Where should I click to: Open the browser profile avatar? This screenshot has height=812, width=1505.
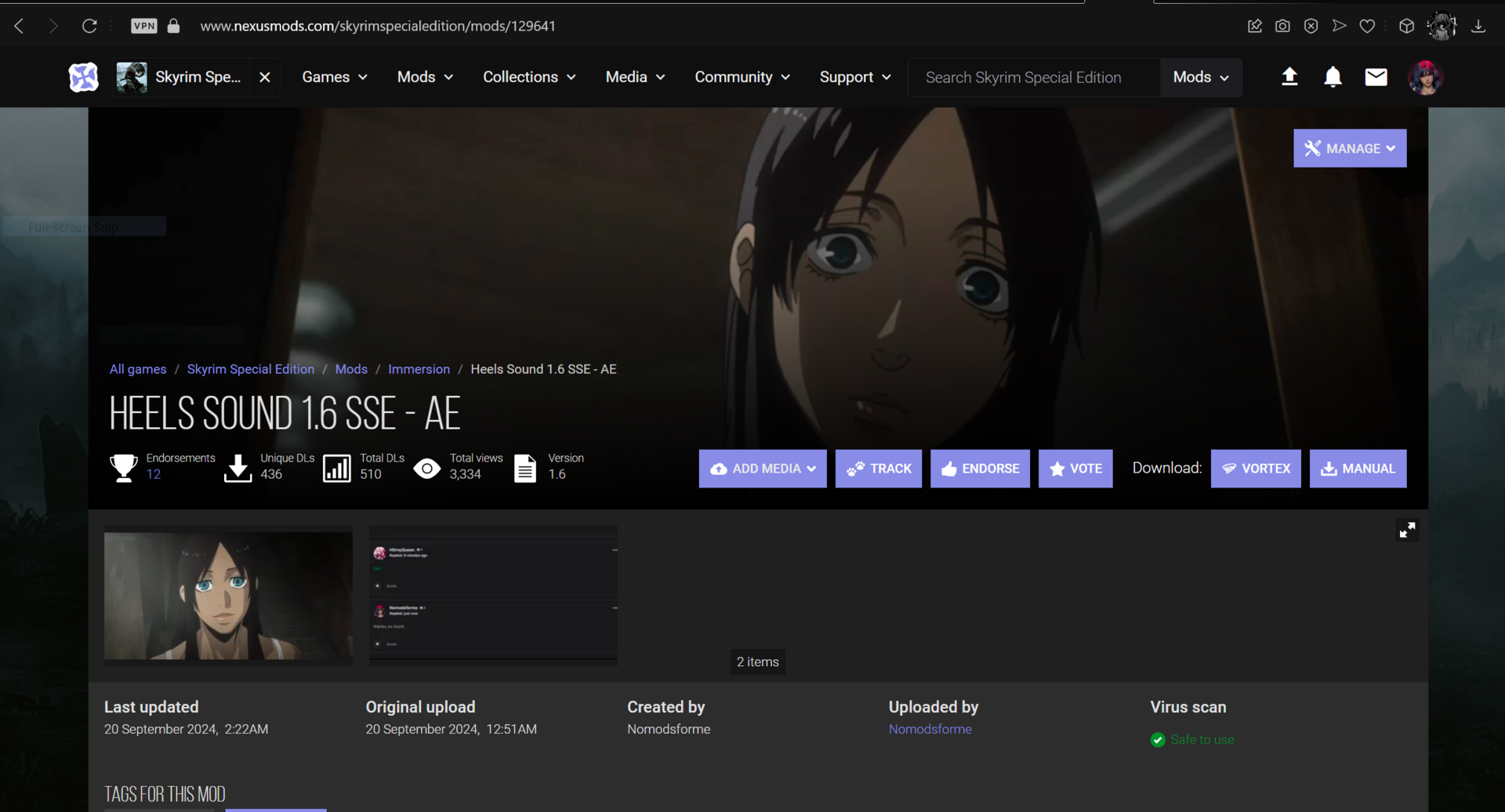click(1442, 26)
